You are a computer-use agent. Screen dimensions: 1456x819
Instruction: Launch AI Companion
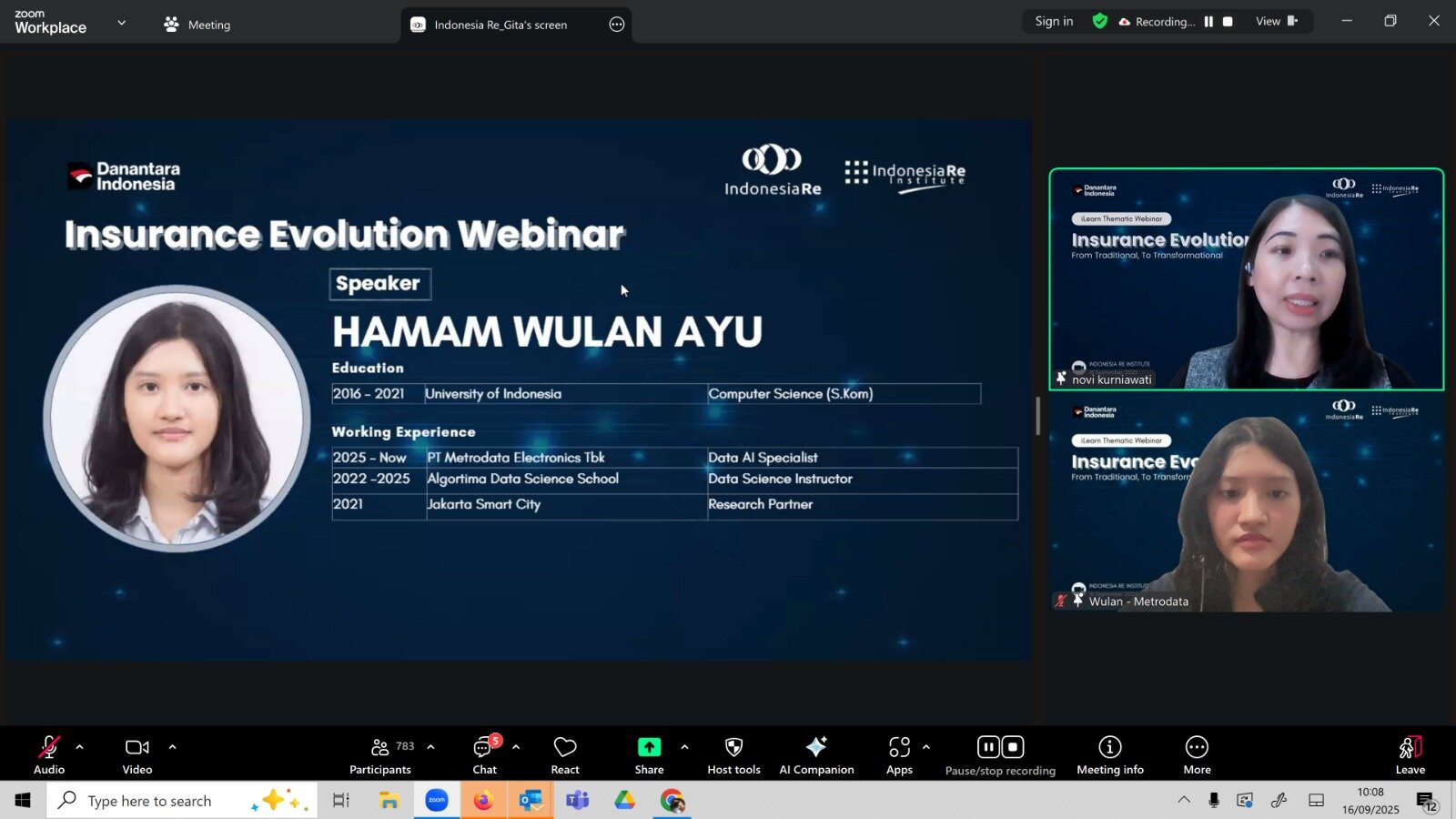pos(816,755)
